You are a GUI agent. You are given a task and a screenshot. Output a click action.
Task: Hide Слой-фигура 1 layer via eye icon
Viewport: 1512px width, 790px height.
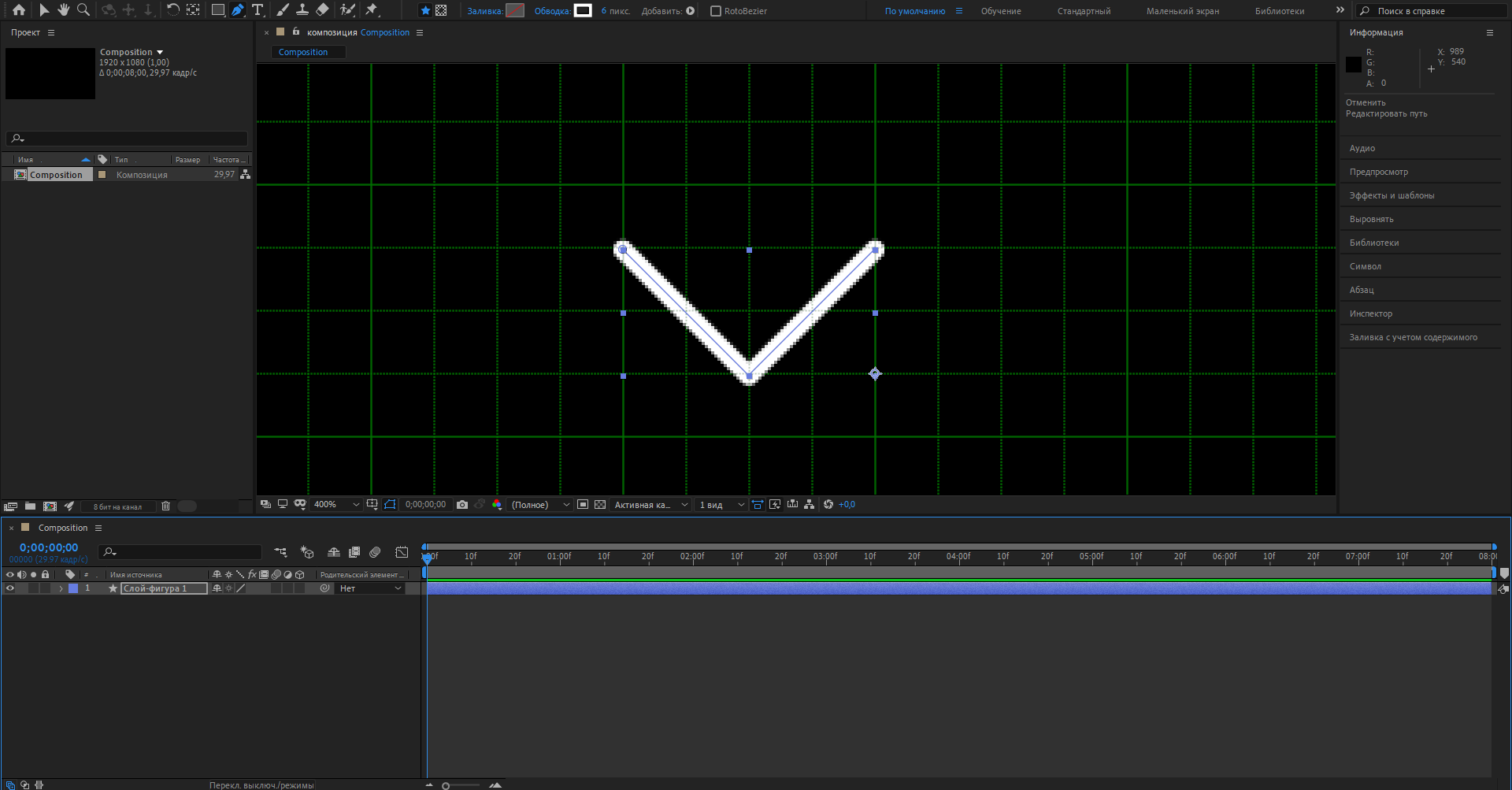10,588
